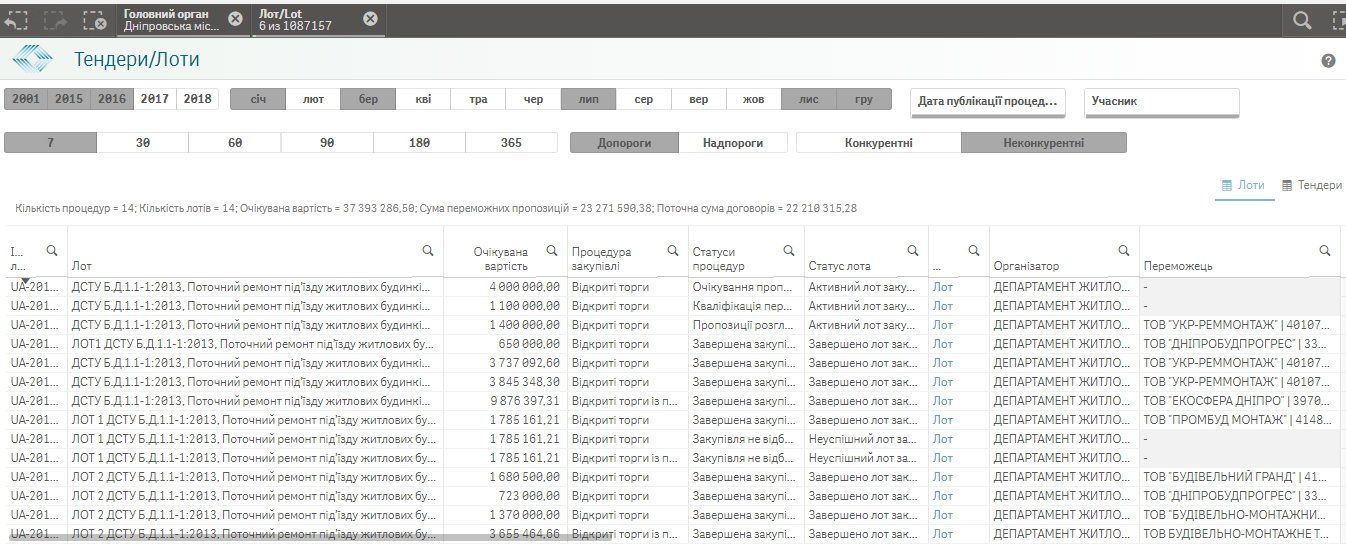Click the step back selection icon
The width and height of the screenshot is (1346, 553).
[x=16, y=19]
